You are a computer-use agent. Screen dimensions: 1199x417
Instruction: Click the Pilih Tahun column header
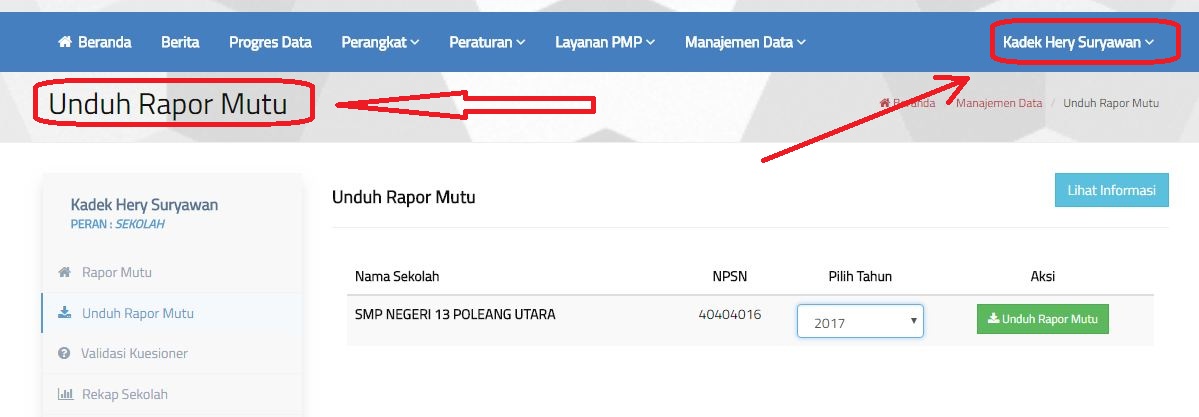(859, 276)
